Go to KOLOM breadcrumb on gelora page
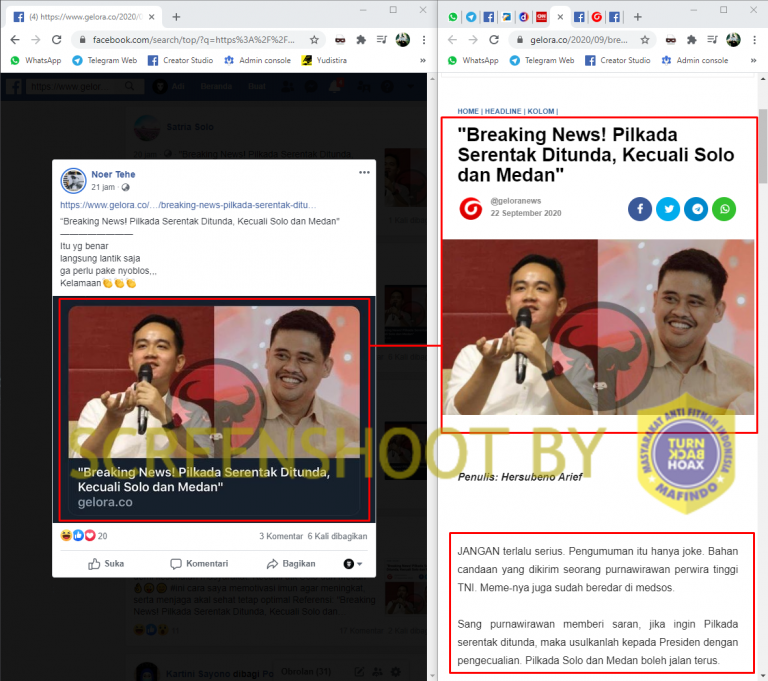768x681 pixels. 541,111
